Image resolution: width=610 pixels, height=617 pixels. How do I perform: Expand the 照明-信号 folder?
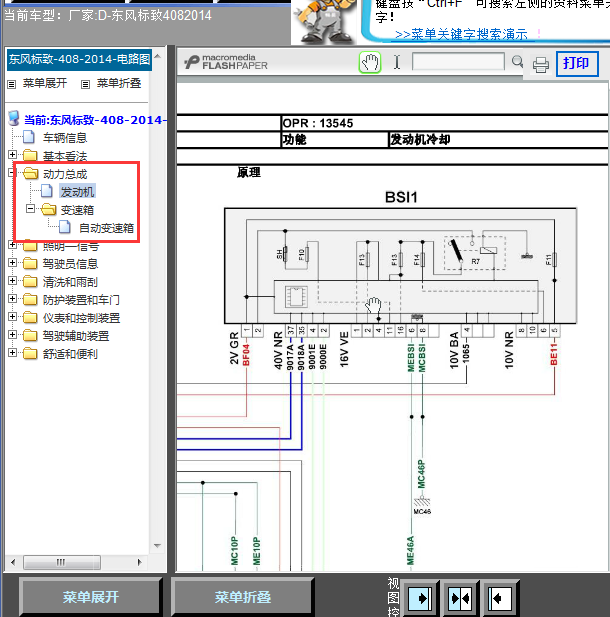click(12, 245)
